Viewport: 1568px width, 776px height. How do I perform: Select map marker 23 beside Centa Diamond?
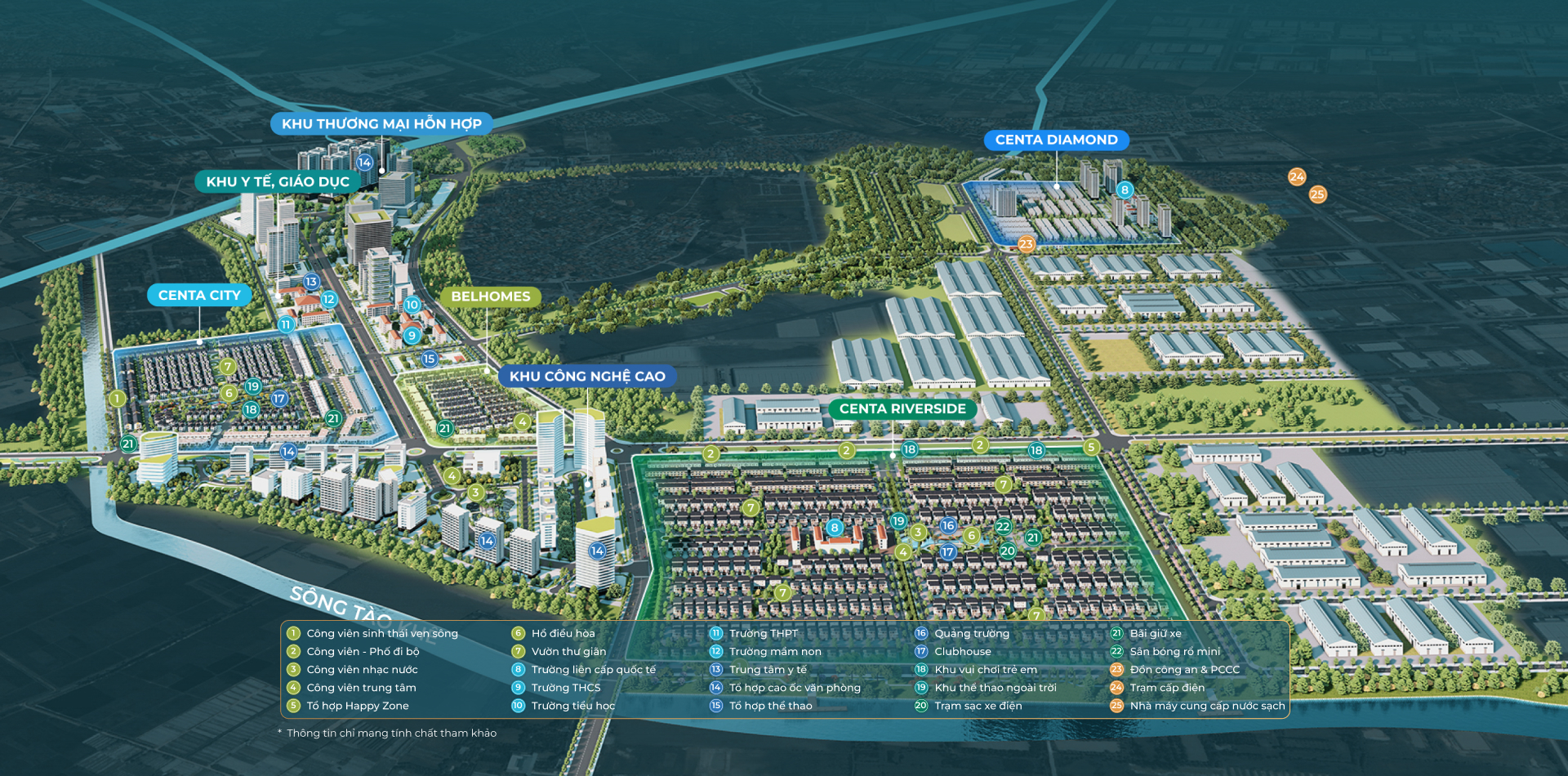(x=1026, y=243)
